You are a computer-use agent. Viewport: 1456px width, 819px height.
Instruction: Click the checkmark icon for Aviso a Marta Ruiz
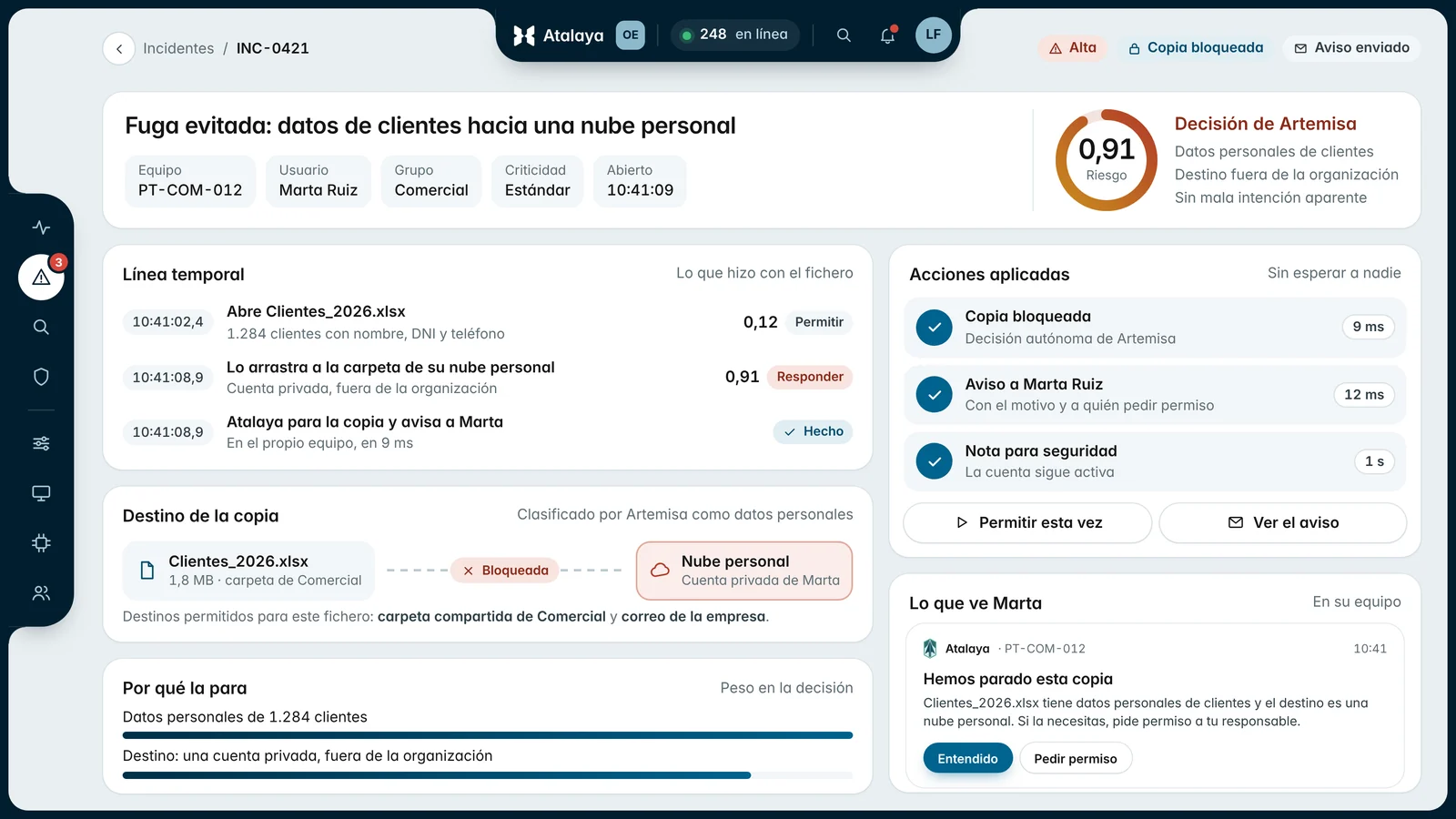934,395
